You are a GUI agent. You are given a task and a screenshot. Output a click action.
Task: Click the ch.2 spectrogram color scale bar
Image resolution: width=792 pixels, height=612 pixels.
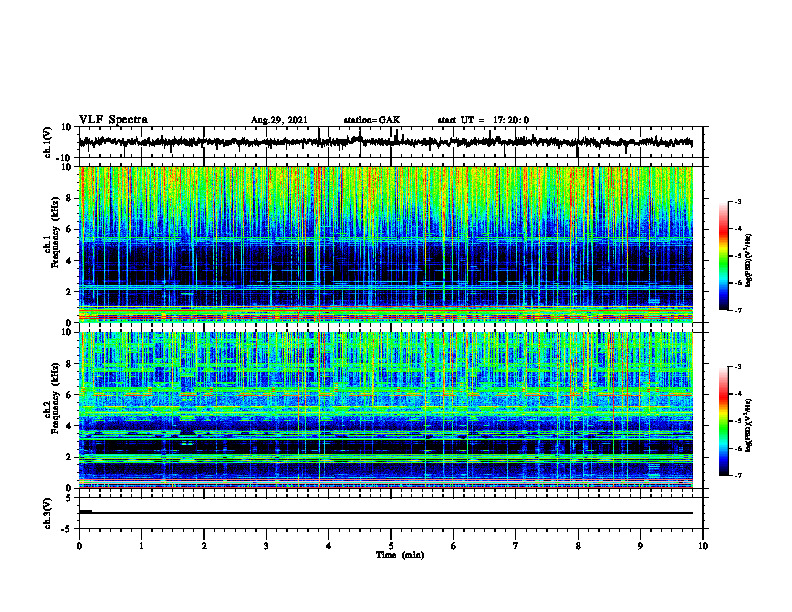tap(723, 421)
